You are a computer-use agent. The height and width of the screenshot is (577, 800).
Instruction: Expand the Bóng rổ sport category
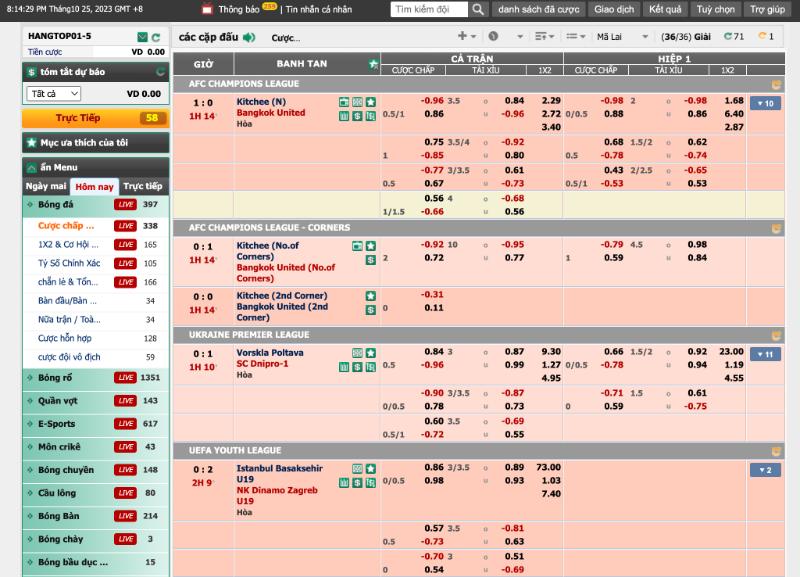tap(96, 378)
